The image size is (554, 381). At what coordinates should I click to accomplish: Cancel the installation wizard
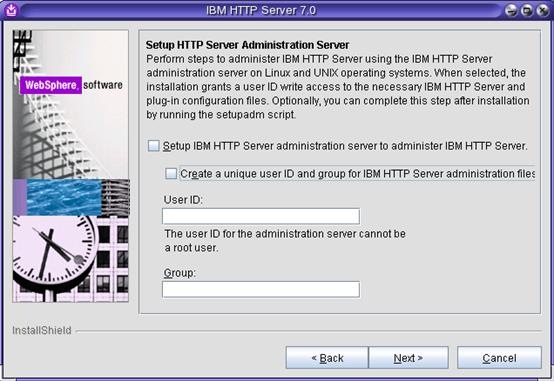pyautogui.click(x=499, y=358)
